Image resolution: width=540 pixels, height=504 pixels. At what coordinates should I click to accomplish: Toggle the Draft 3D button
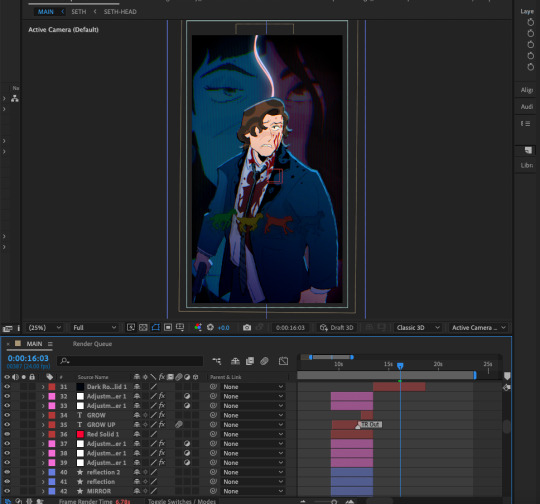(336, 327)
